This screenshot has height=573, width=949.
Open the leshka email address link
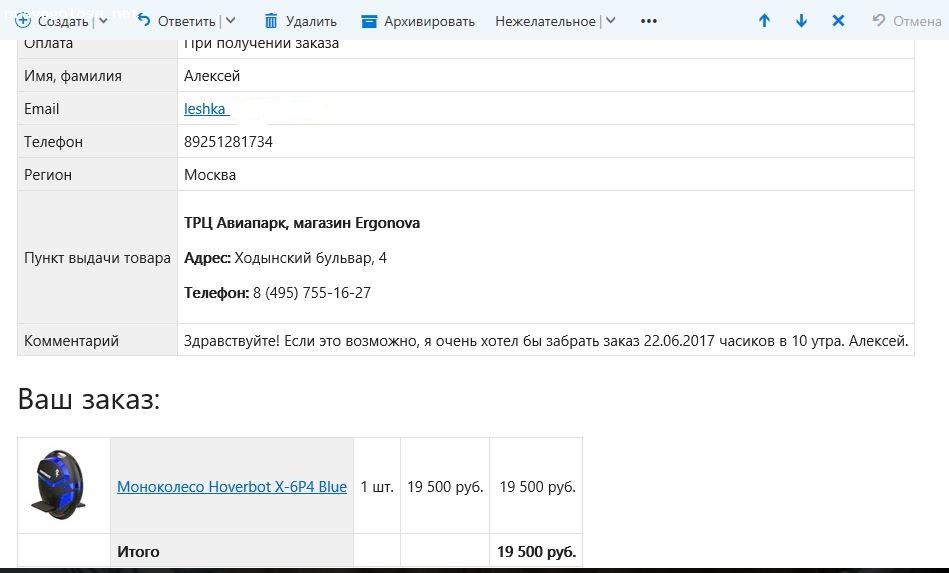coord(205,109)
